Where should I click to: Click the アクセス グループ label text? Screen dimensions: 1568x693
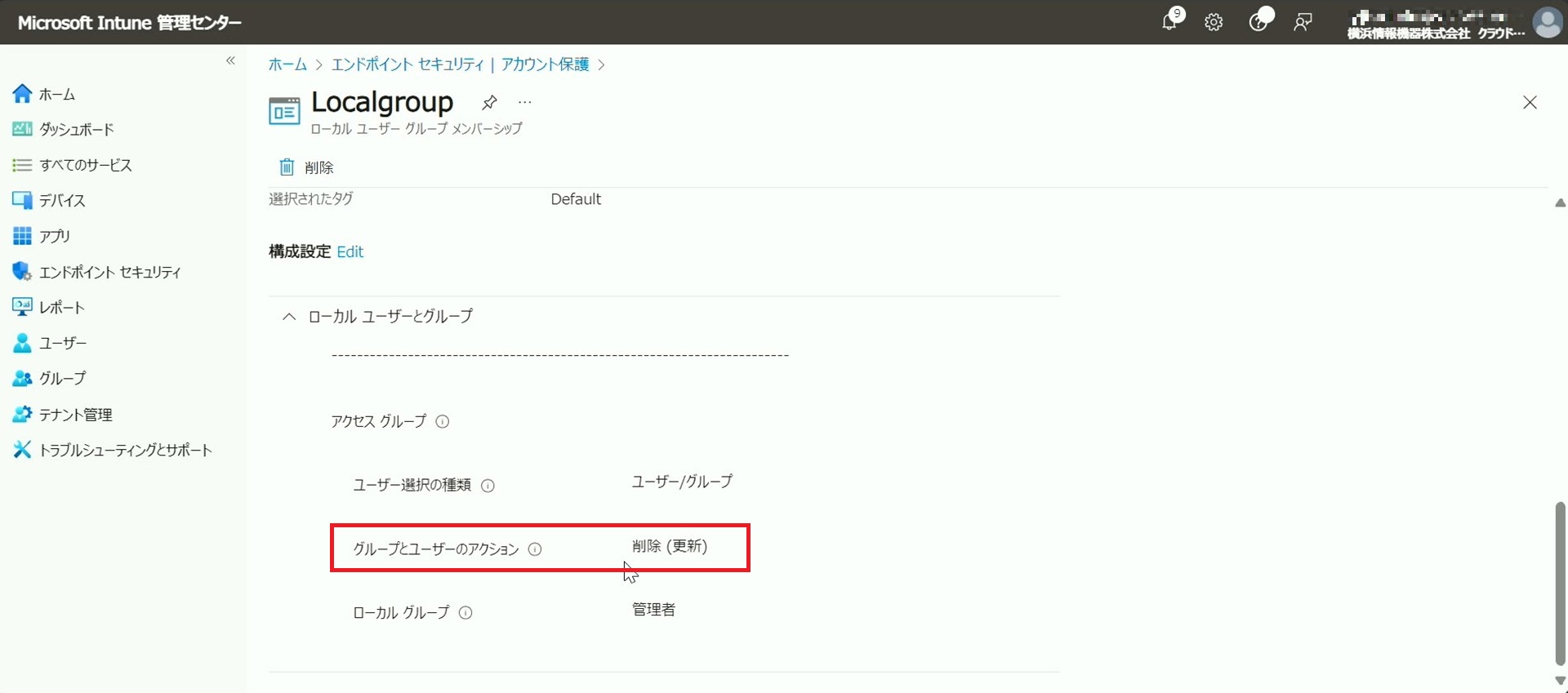(x=379, y=421)
